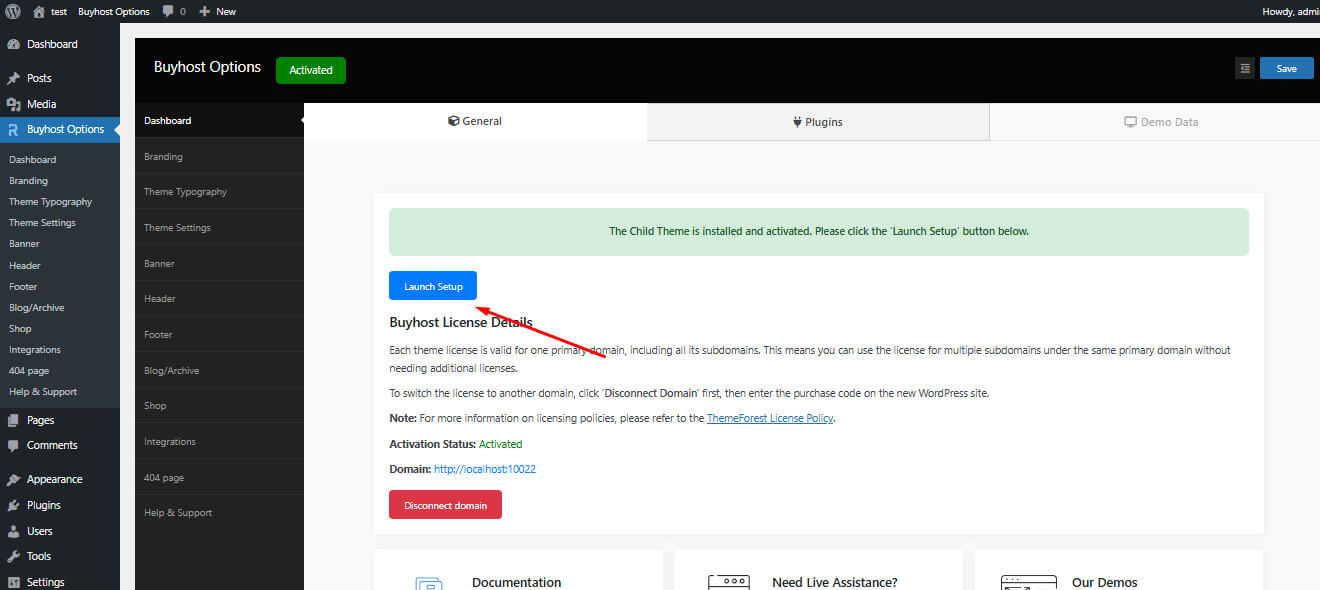Open Howdy admin account menu
The height and width of the screenshot is (590, 1320).
tap(1291, 11)
